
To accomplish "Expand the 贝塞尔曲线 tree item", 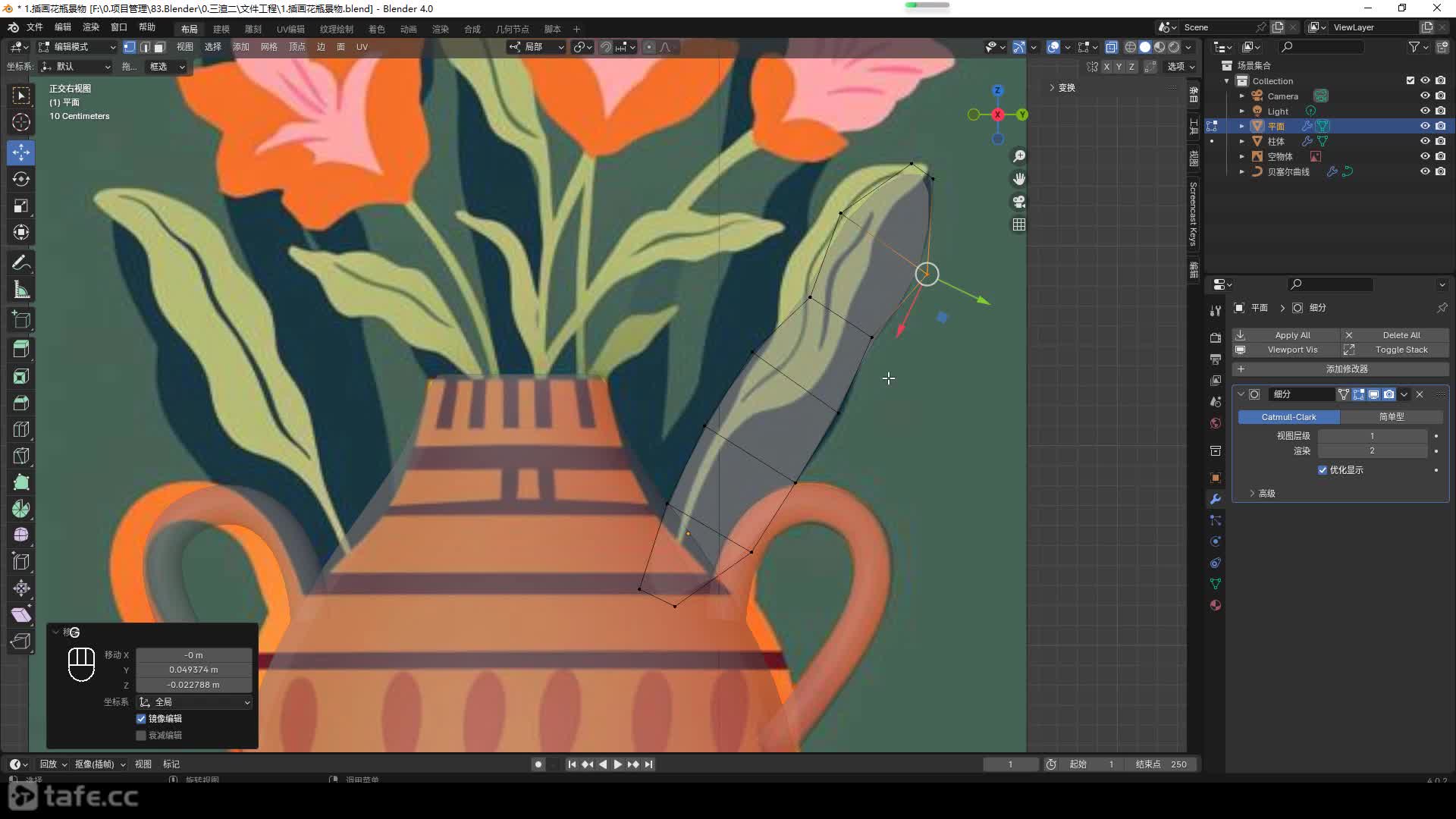I will [1241, 172].
